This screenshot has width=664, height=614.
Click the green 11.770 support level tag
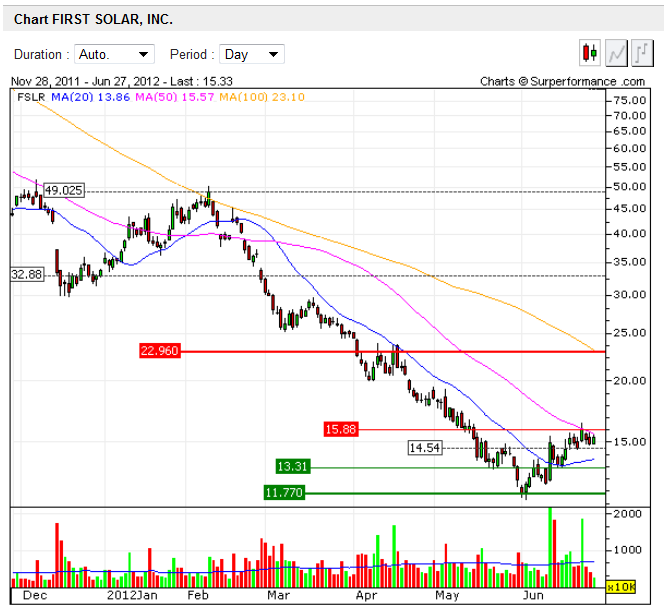point(283,492)
